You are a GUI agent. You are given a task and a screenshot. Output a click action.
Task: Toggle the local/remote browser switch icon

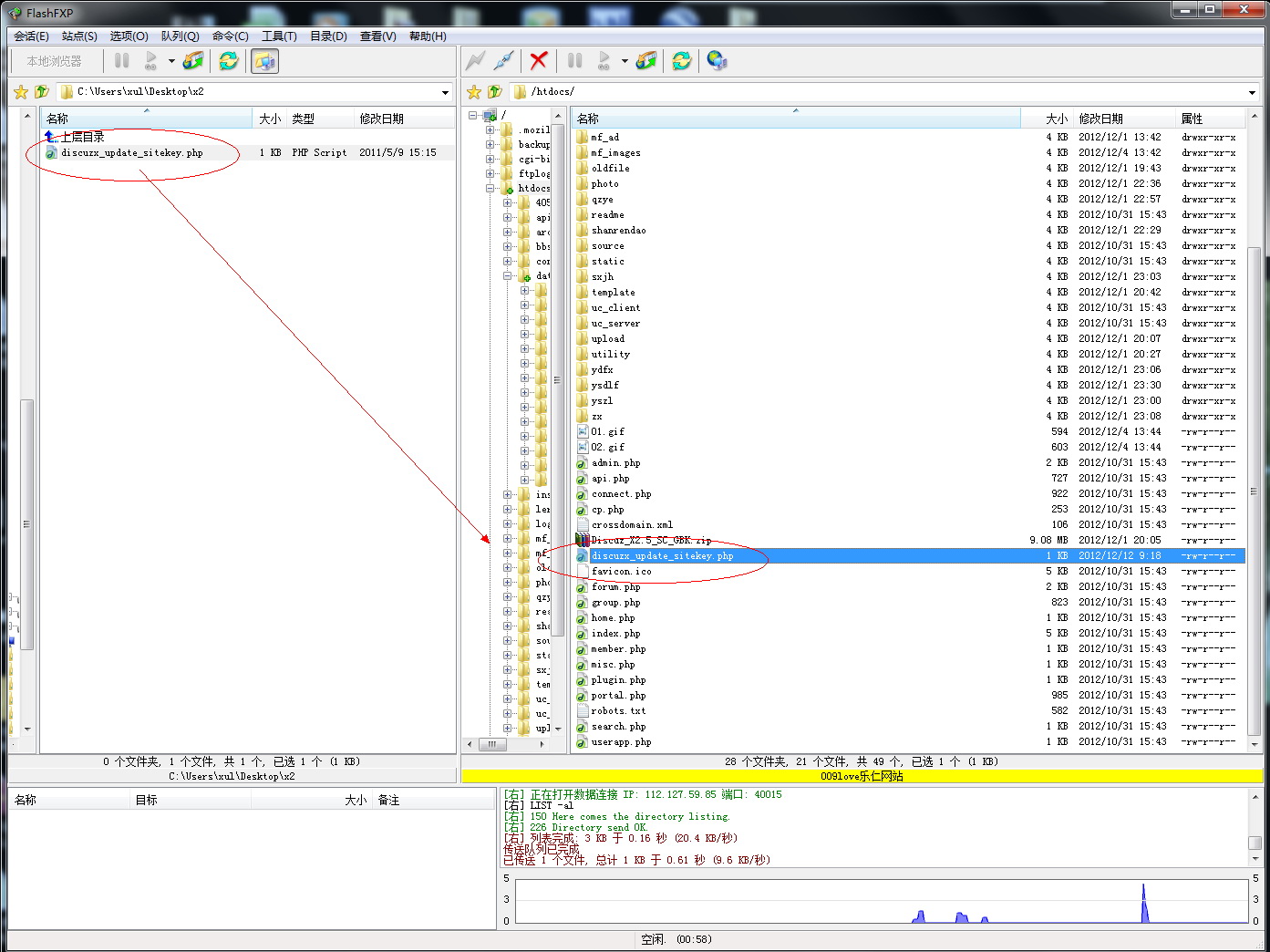click(264, 61)
